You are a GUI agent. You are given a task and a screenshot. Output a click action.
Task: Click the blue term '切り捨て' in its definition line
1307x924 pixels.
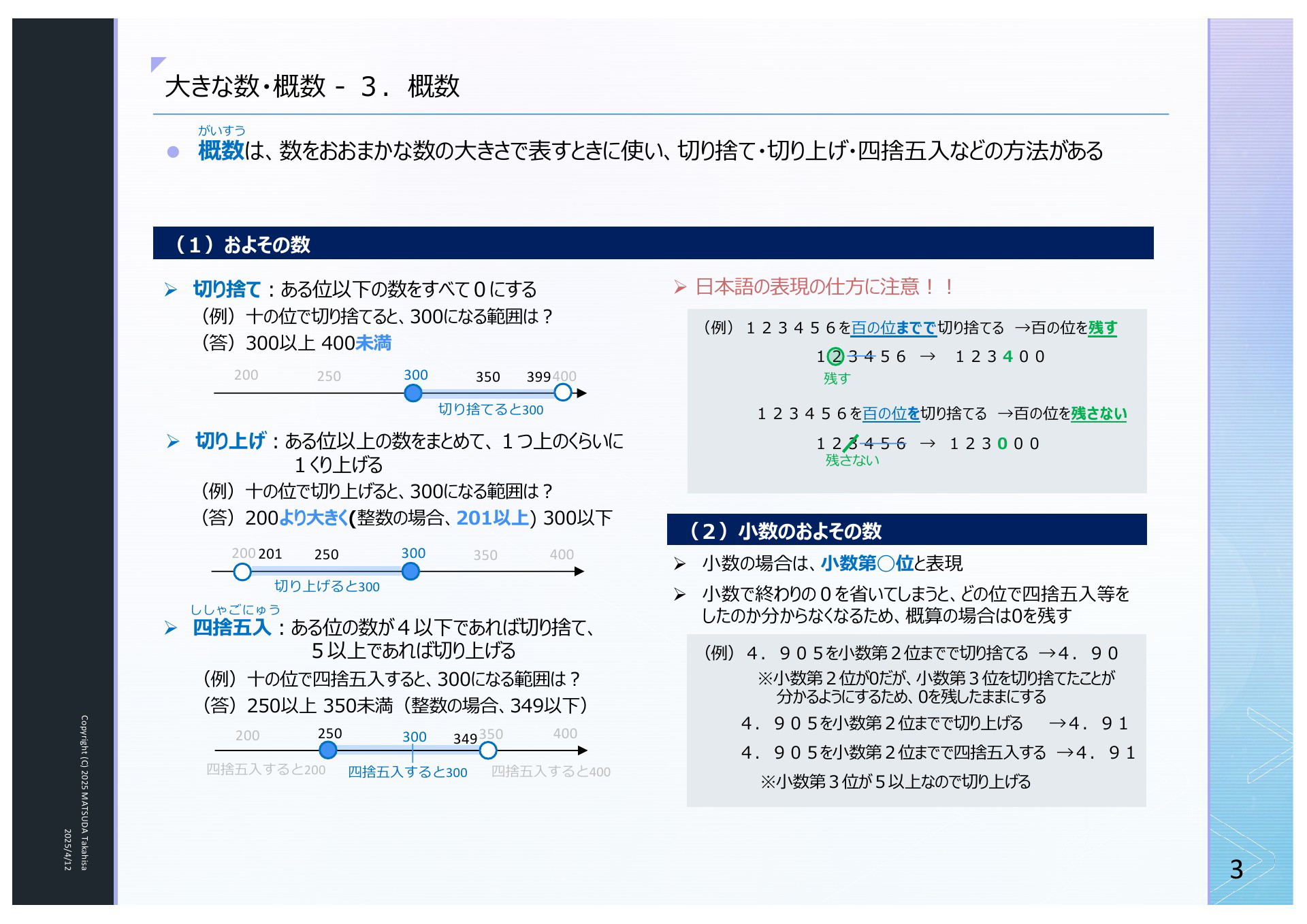click(227, 289)
